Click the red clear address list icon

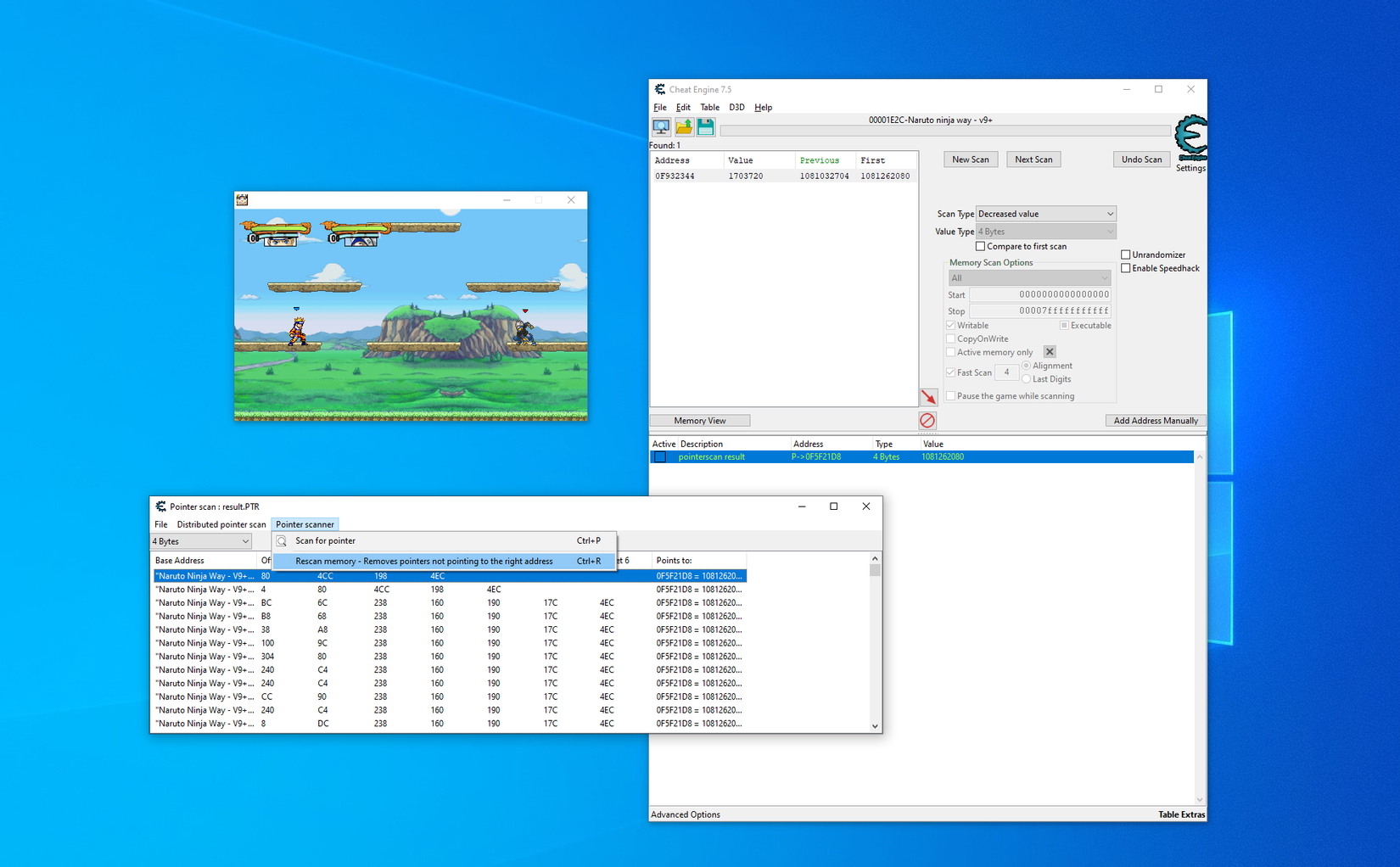tap(927, 421)
